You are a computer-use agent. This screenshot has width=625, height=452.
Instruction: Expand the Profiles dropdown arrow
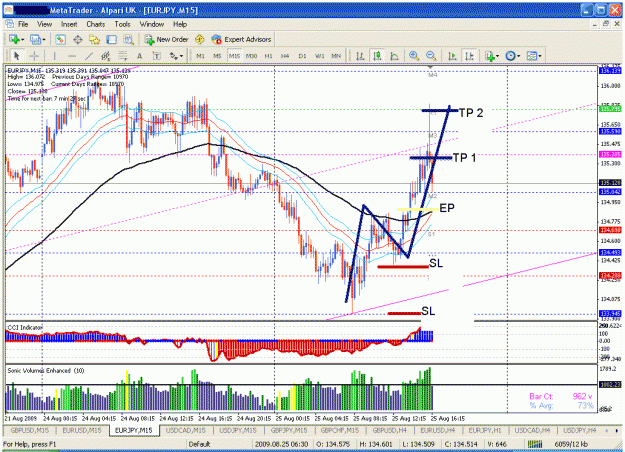pos(44,40)
